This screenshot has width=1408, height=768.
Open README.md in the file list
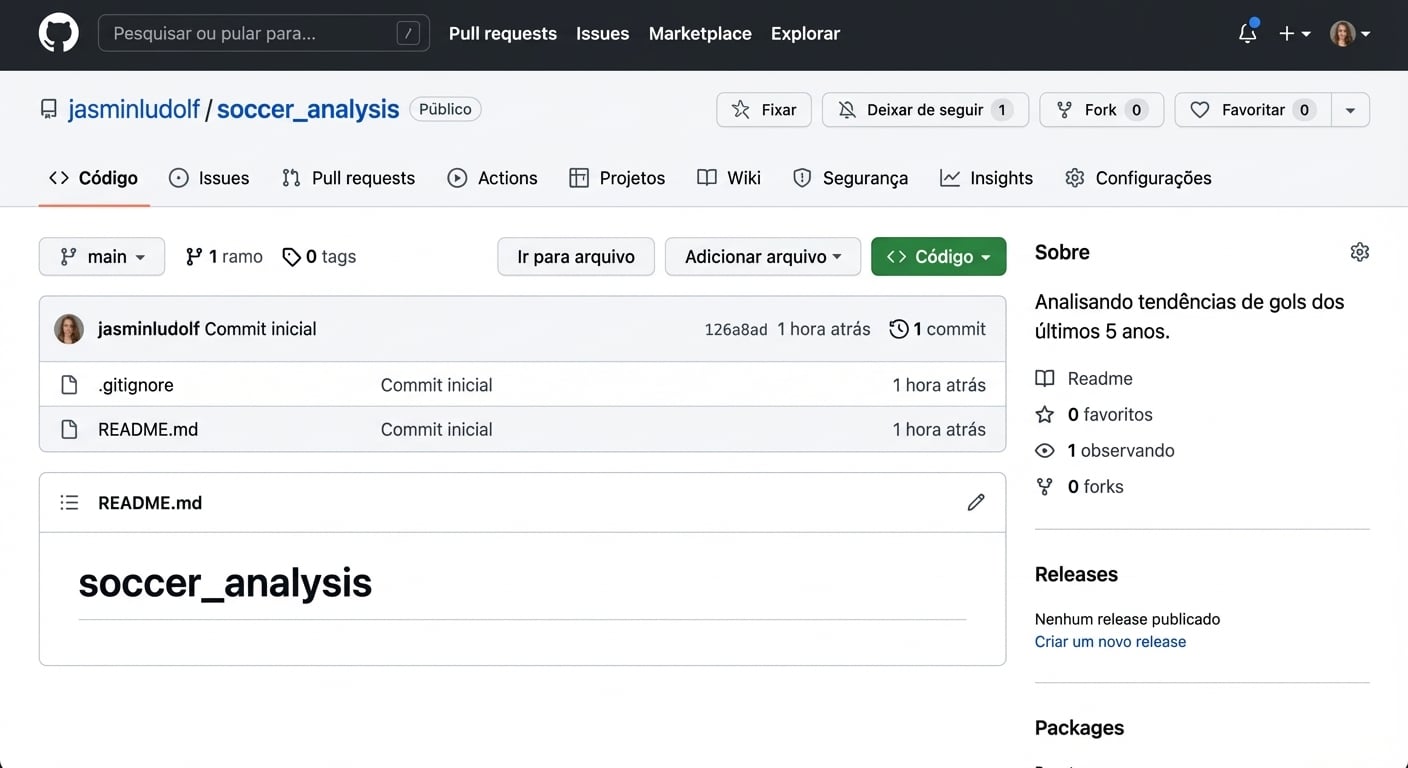(x=148, y=429)
